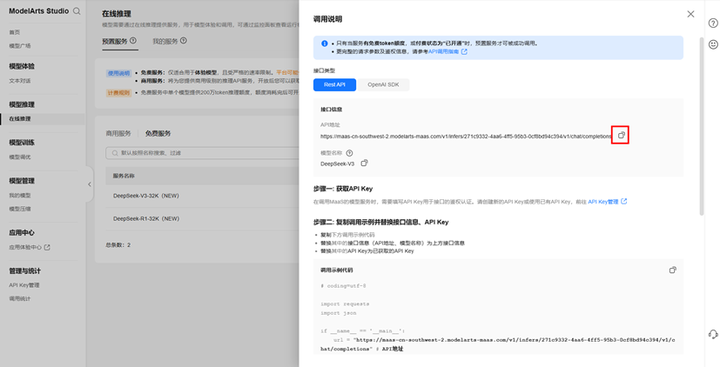
Task: Click the API address URL text
Action: 466,136
